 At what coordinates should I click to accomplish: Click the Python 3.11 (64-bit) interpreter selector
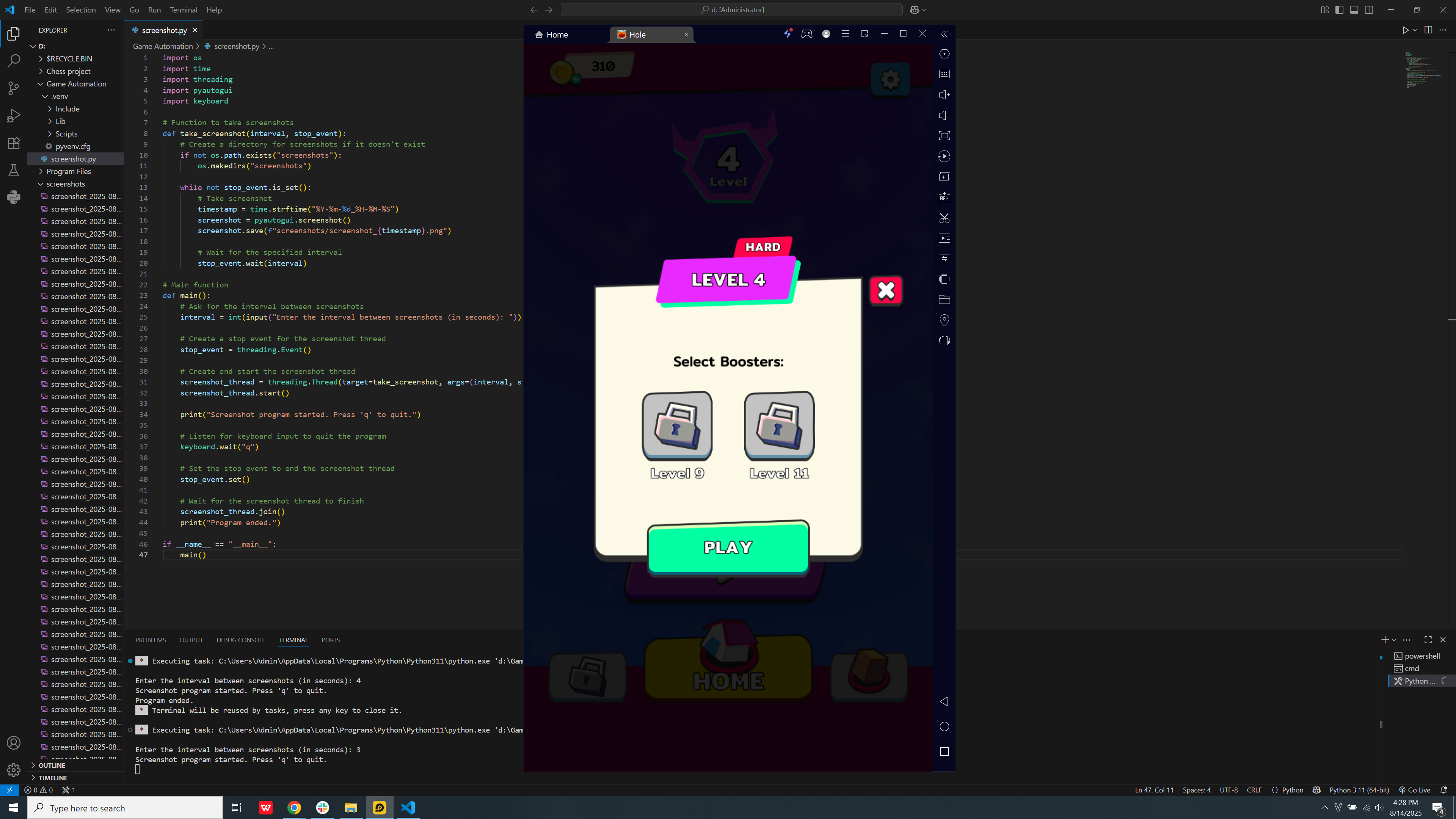(1359, 790)
